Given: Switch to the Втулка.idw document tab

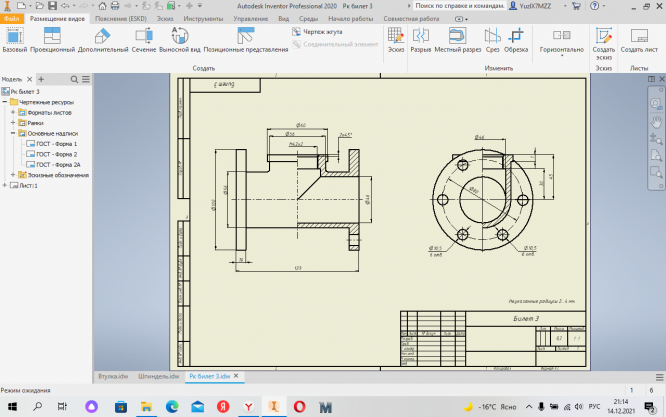Looking at the screenshot, I should tap(114, 377).
